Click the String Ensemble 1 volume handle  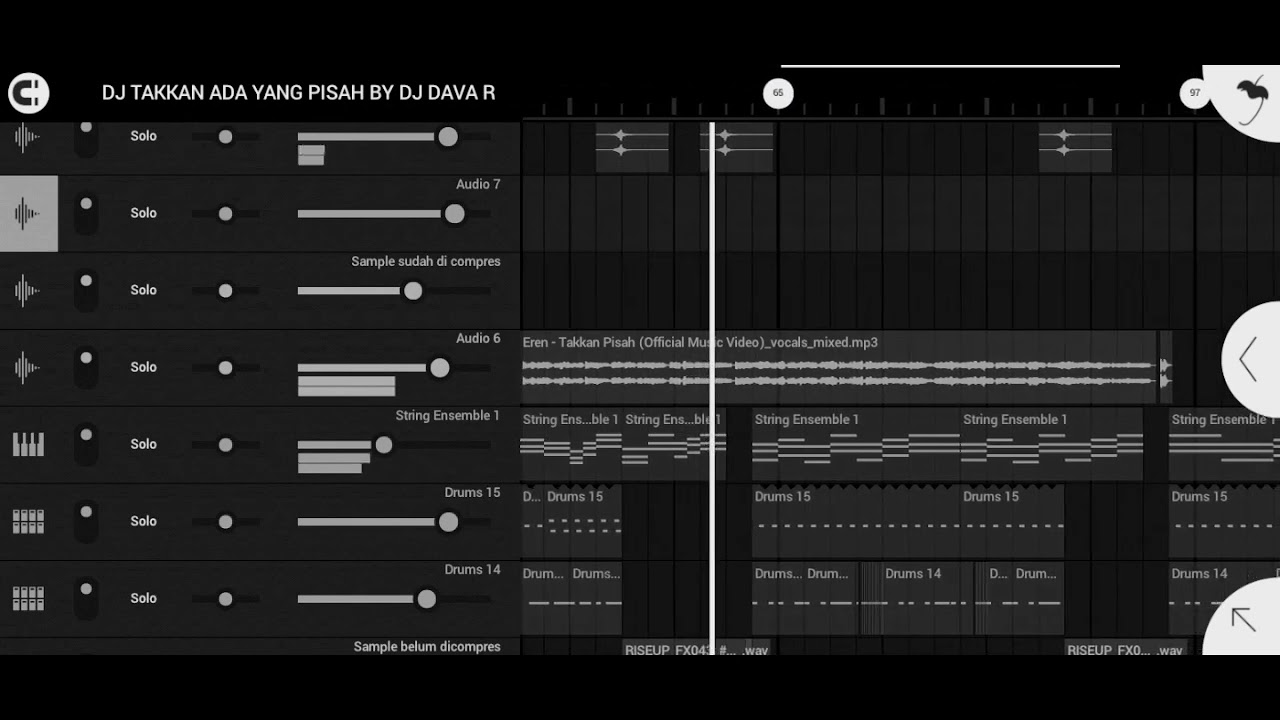point(384,444)
